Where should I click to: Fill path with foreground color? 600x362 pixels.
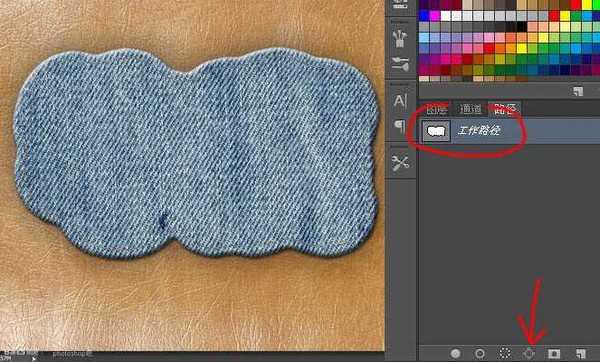pos(455,354)
